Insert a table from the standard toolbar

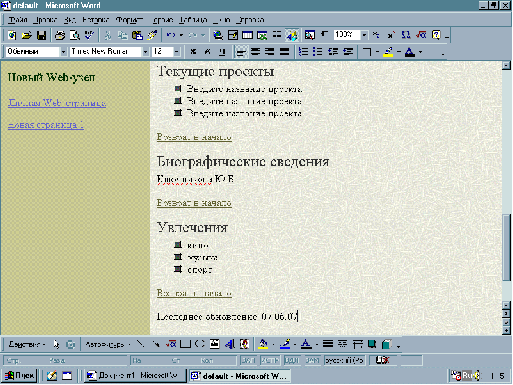(x=247, y=35)
